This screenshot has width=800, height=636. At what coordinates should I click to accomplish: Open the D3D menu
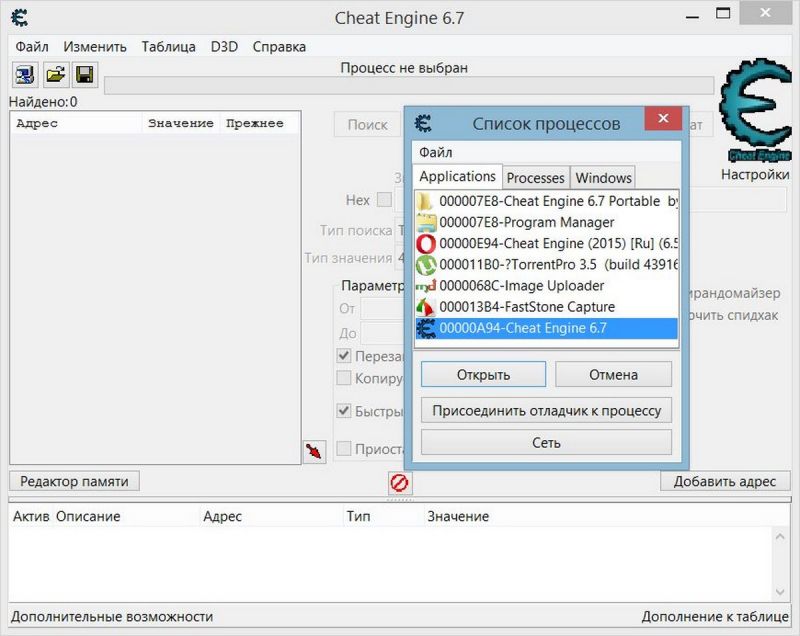click(x=224, y=47)
